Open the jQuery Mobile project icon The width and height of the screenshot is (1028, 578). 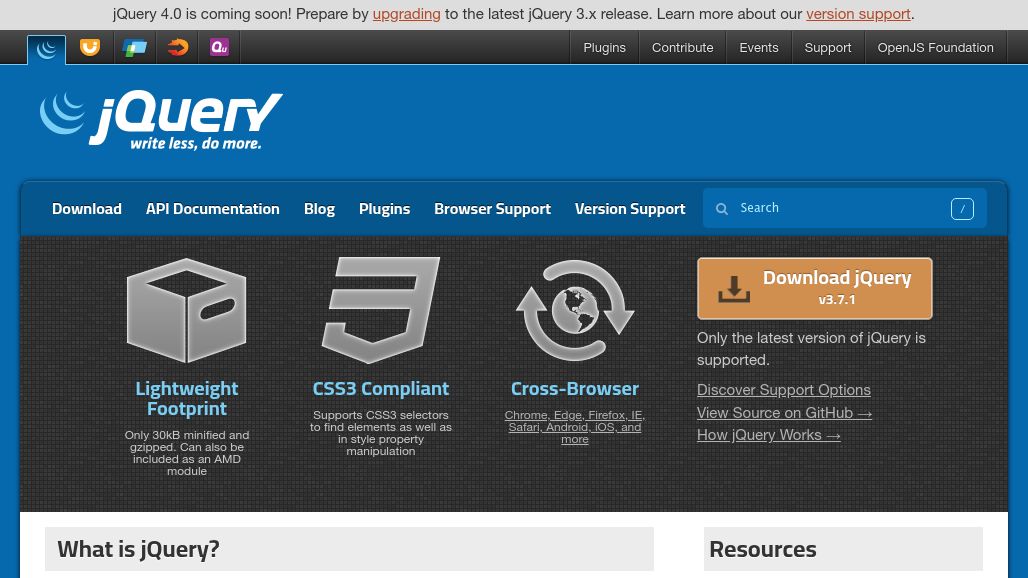click(x=134, y=47)
